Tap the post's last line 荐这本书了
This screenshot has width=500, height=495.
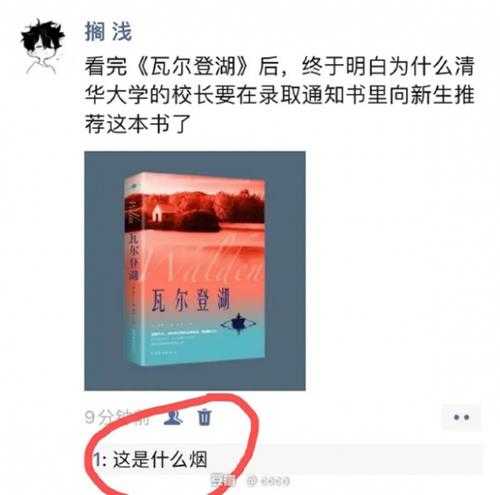coord(137,124)
